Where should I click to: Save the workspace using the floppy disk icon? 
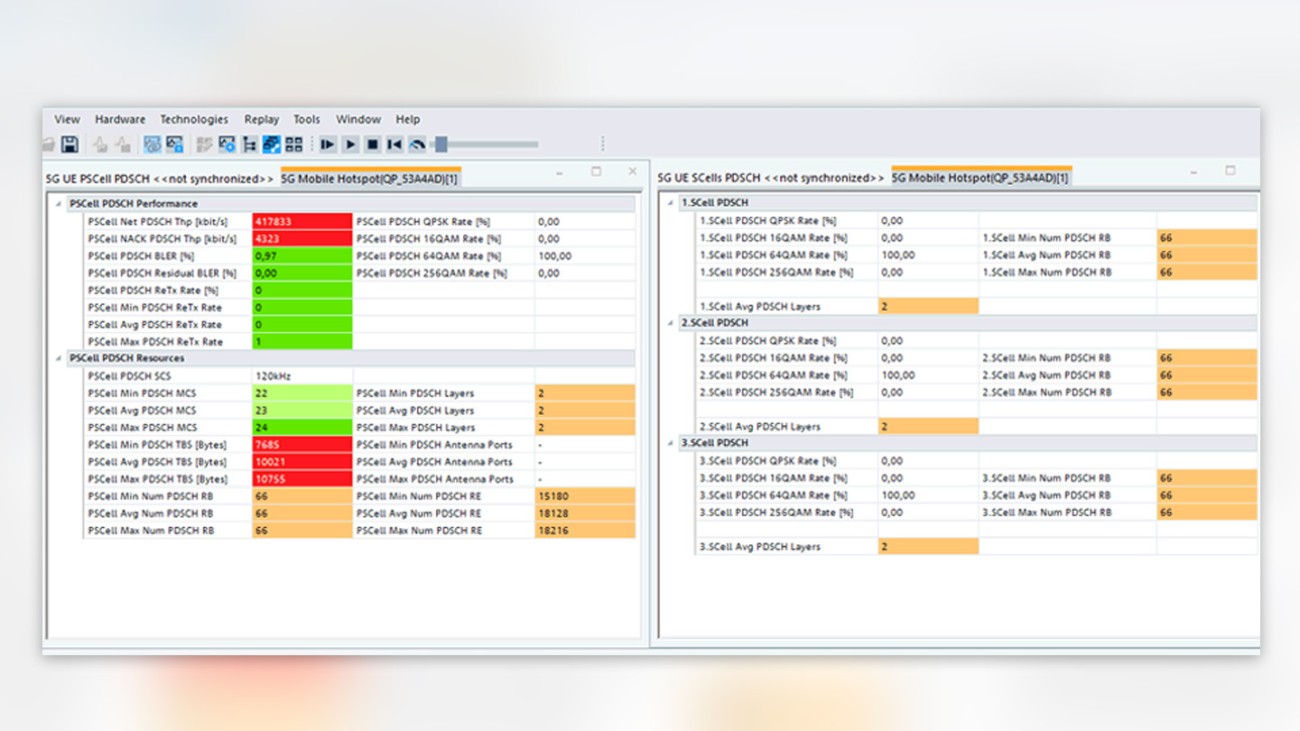point(70,143)
